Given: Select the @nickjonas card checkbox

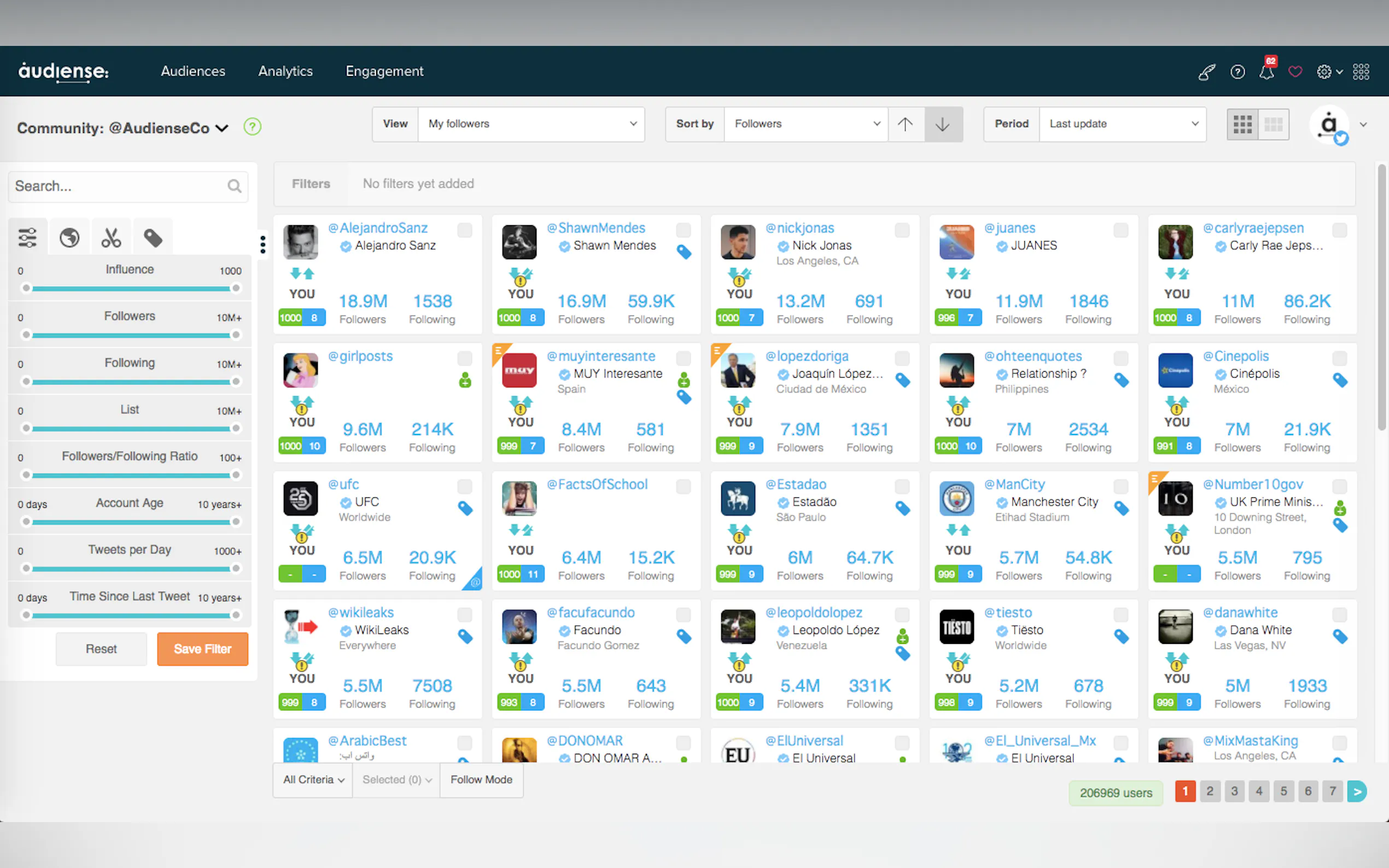Looking at the screenshot, I should point(902,230).
